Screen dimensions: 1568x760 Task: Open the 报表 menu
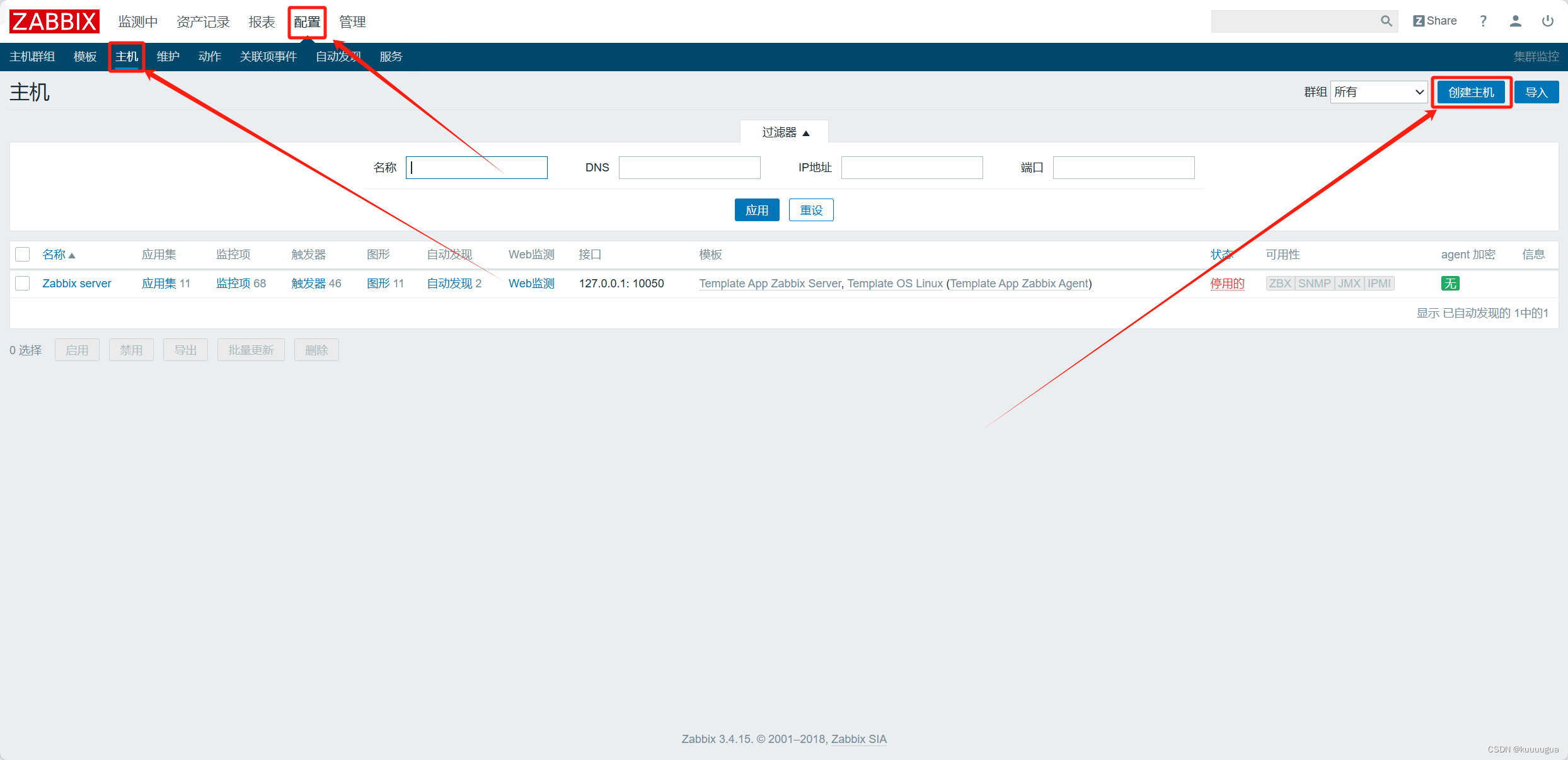pyautogui.click(x=262, y=21)
